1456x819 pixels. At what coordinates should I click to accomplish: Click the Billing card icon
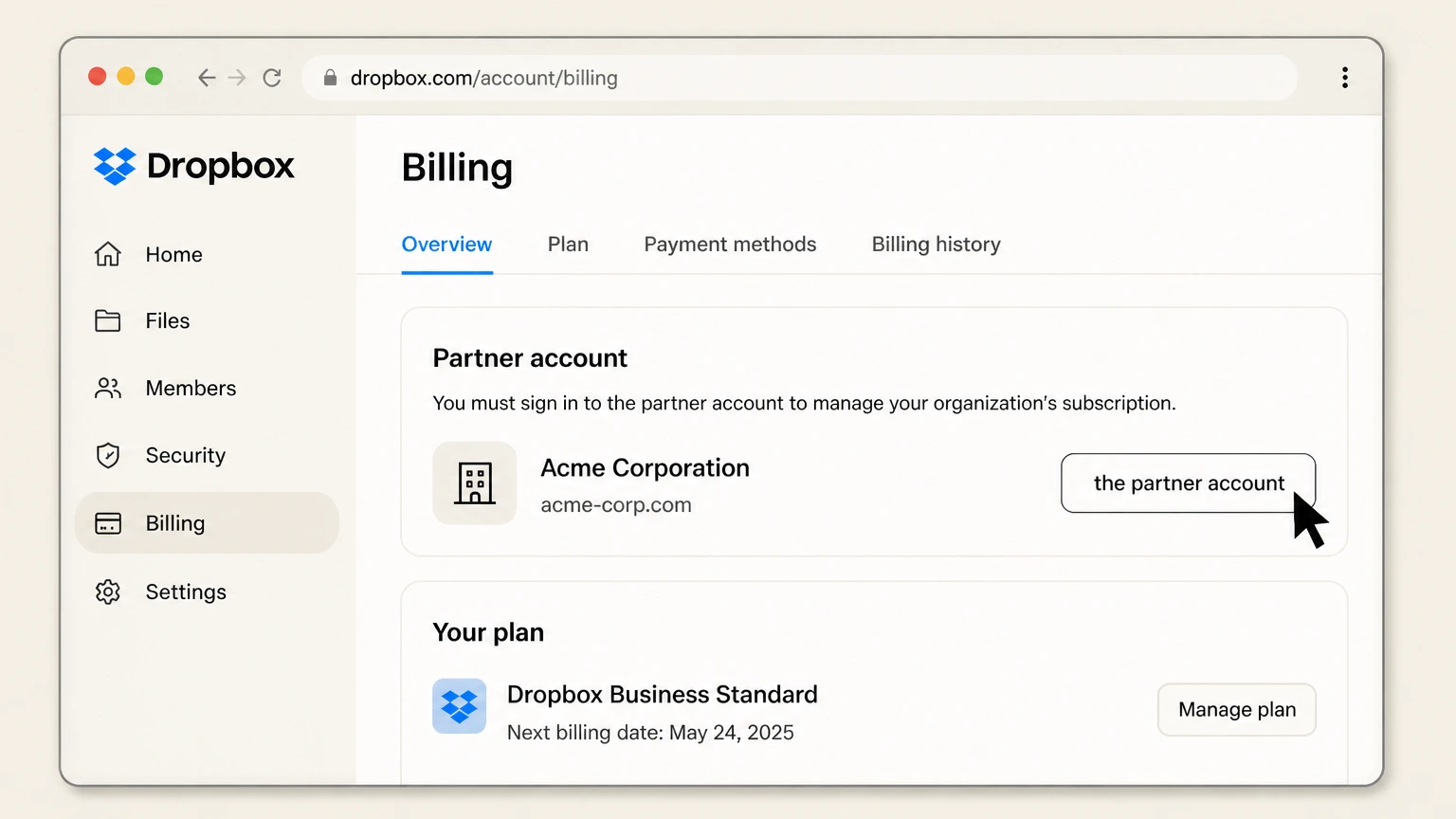pos(108,523)
